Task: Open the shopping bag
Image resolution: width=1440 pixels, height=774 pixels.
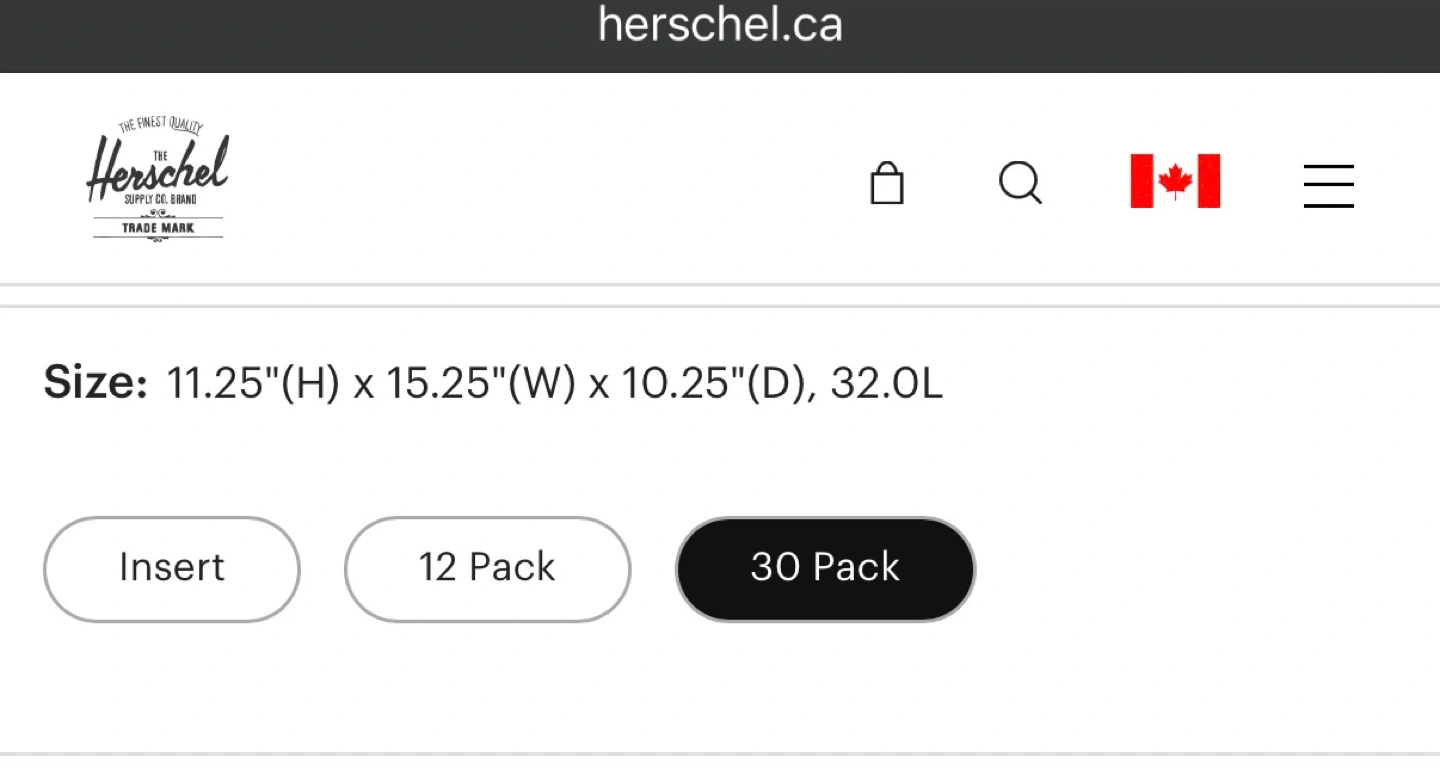Action: point(887,184)
